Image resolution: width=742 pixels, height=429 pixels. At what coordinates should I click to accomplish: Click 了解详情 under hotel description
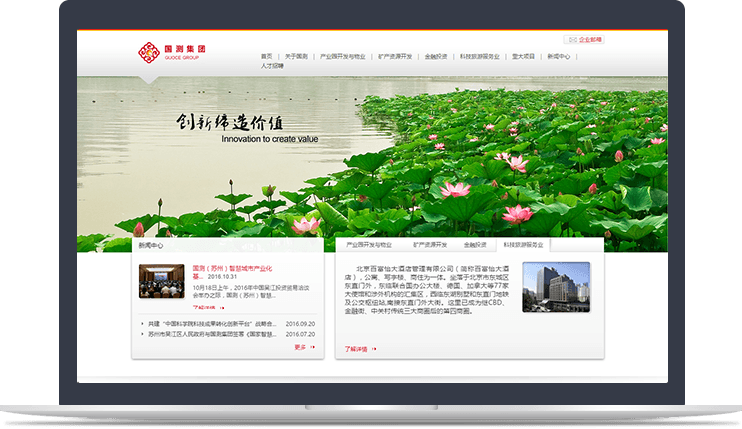[x=360, y=349]
